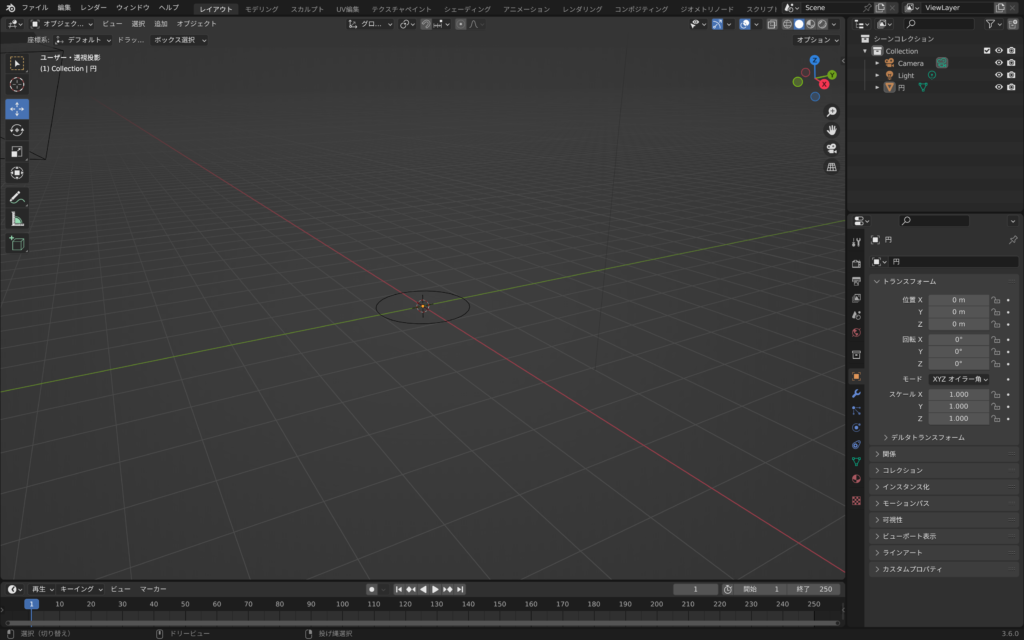Open the XYZ オイラー角 rotation mode dropdown
This screenshot has height=640, width=1024.
(958, 379)
